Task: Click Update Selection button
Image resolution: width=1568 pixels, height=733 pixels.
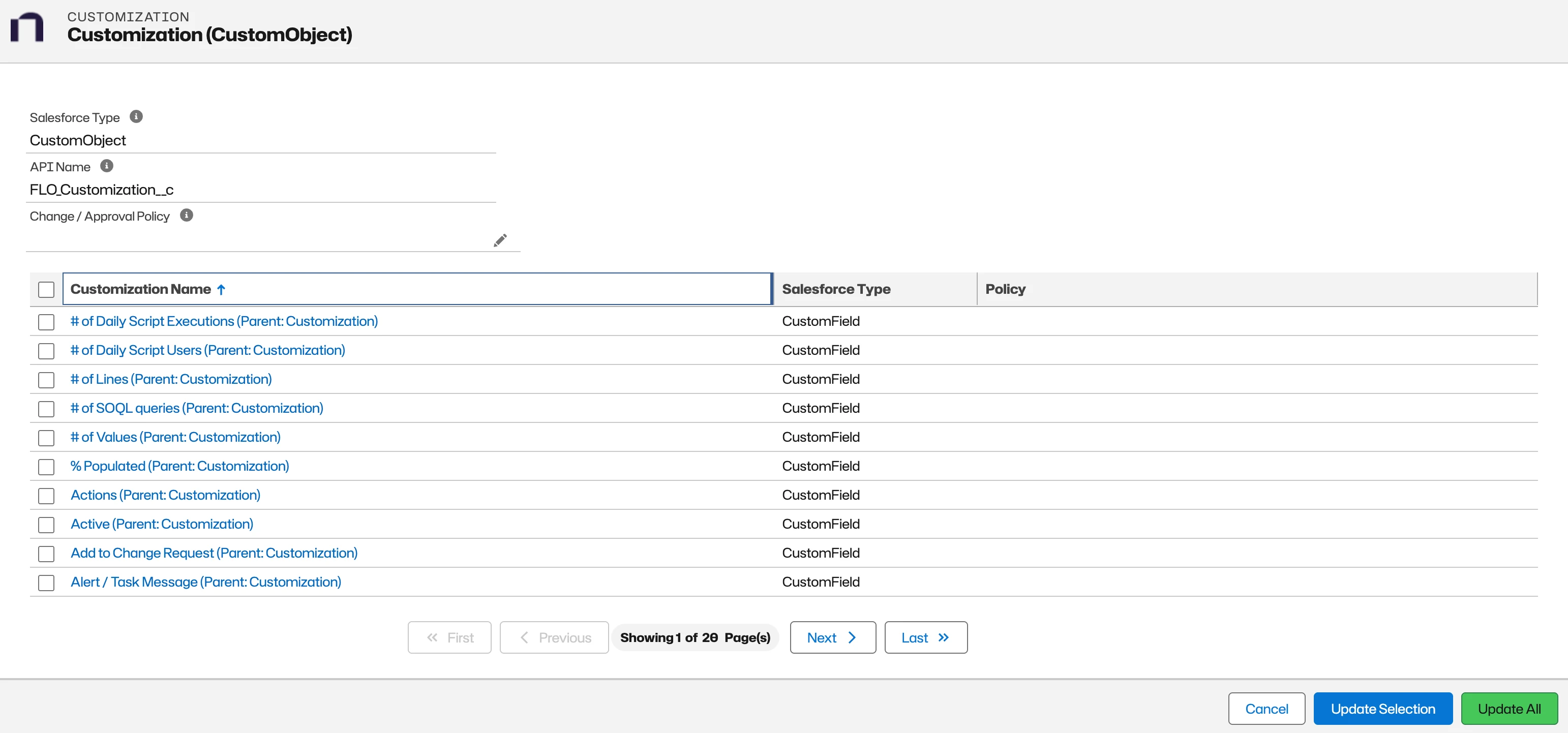Action: click(1382, 709)
